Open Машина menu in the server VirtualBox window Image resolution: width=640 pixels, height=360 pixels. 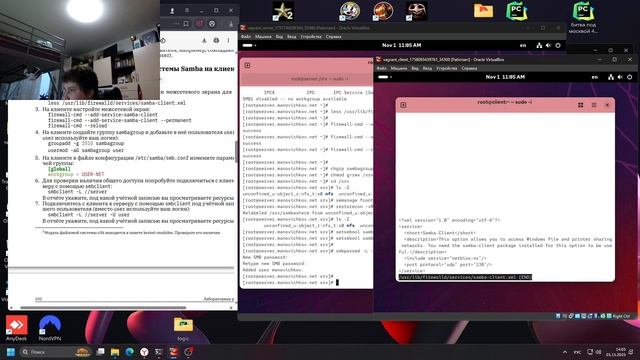tap(263, 37)
